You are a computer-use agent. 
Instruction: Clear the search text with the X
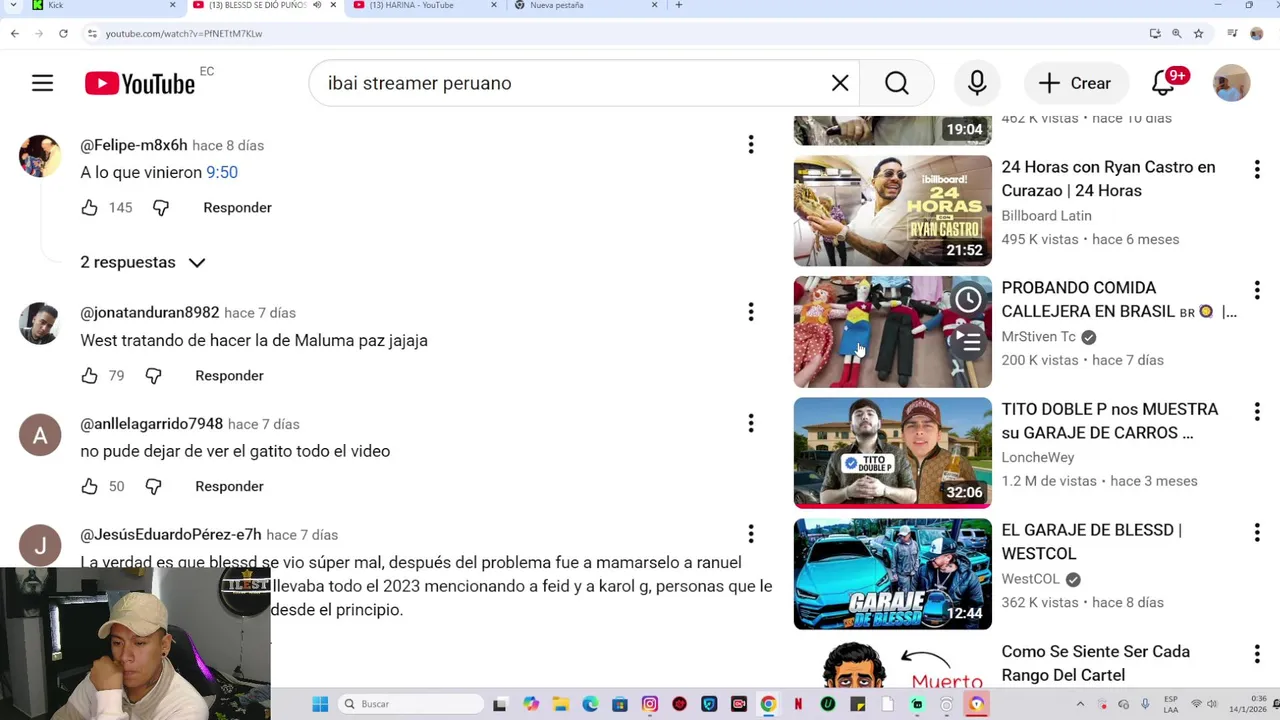[840, 83]
